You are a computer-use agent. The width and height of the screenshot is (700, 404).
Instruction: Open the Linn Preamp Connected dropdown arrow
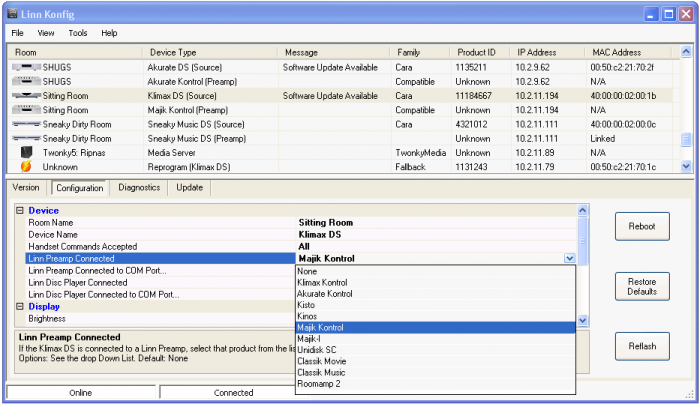(x=569, y=258)
